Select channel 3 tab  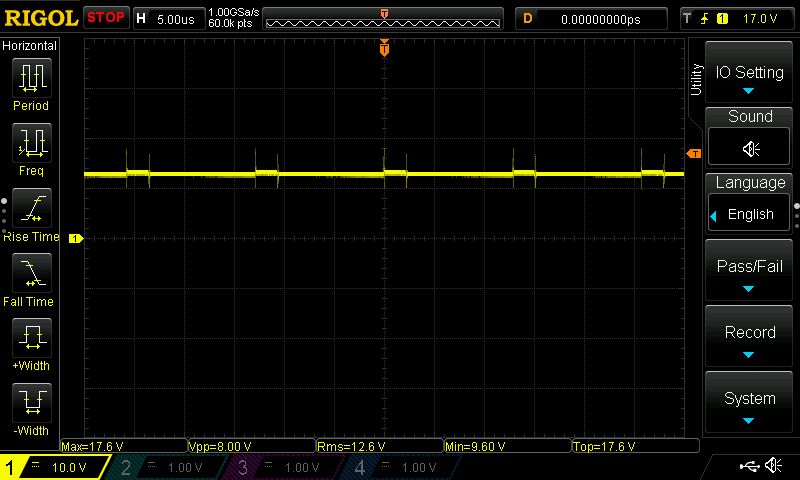[x=283, y=467]
